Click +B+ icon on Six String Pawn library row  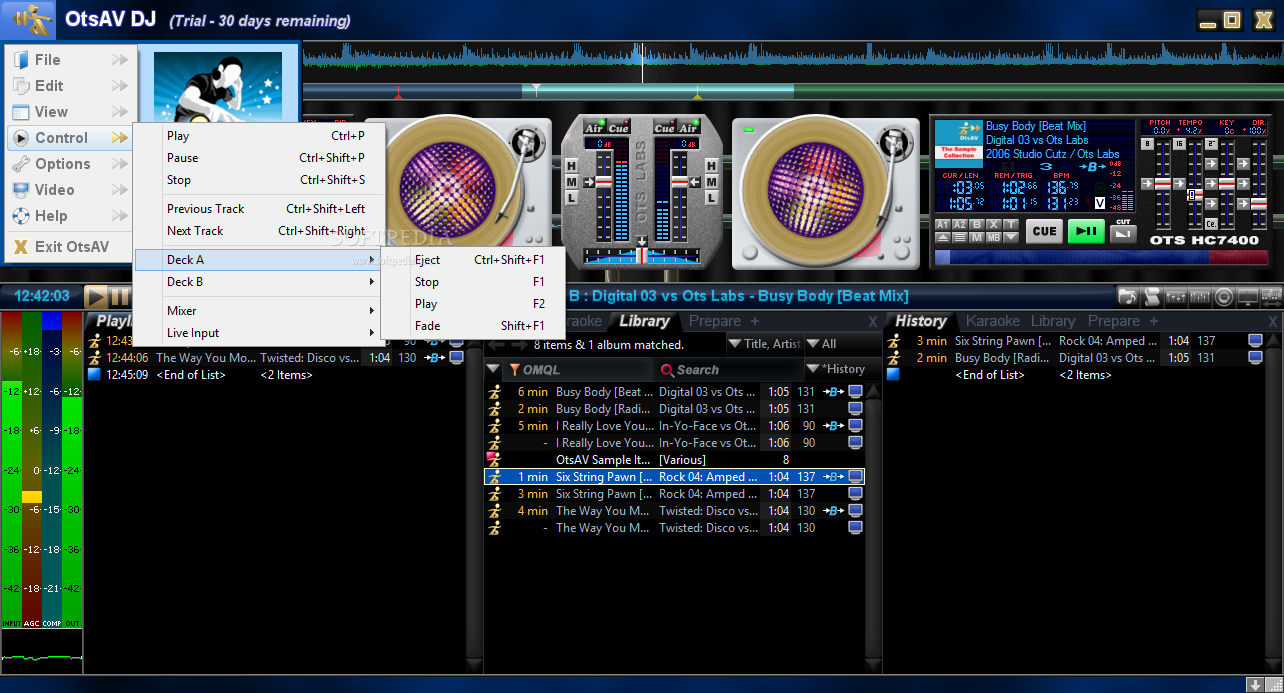832,477
